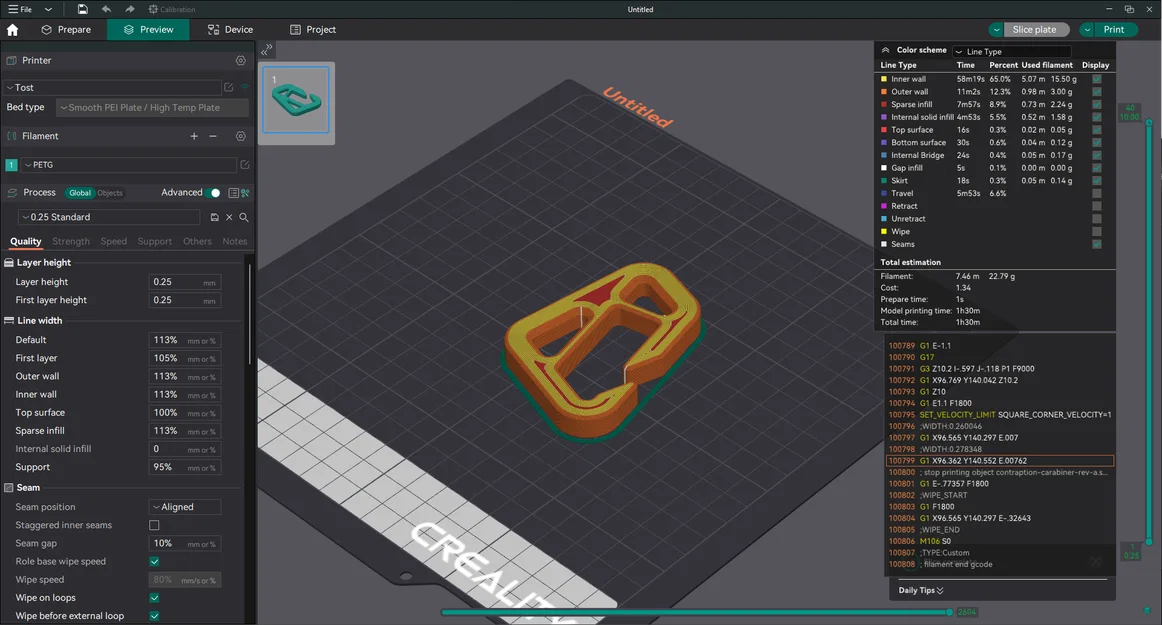Viewport: 1162px width, 625px height.
Task: Select plate 1 thumbnail
Action: (x=296, y=100)
